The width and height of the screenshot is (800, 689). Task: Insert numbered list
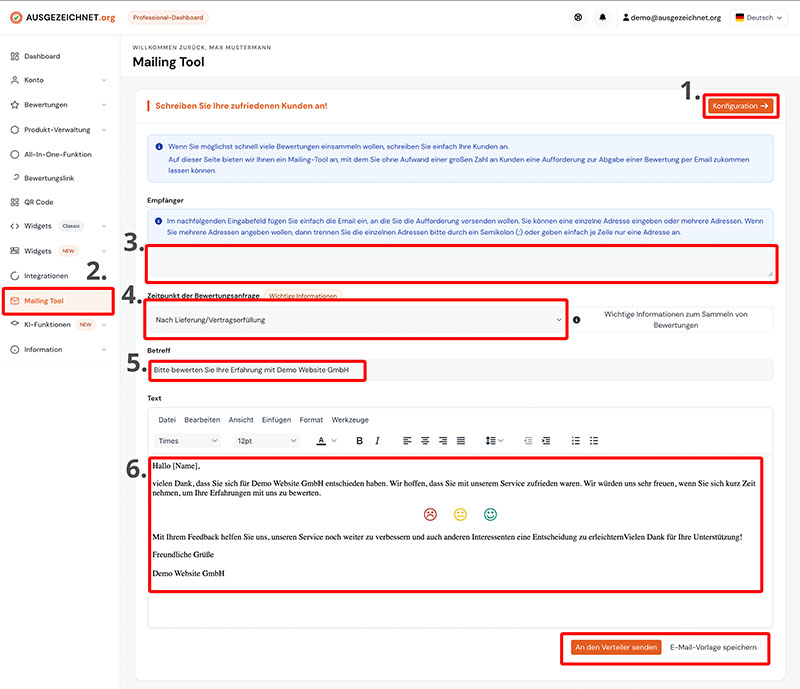pyautogui.click(x=576, y=441)
